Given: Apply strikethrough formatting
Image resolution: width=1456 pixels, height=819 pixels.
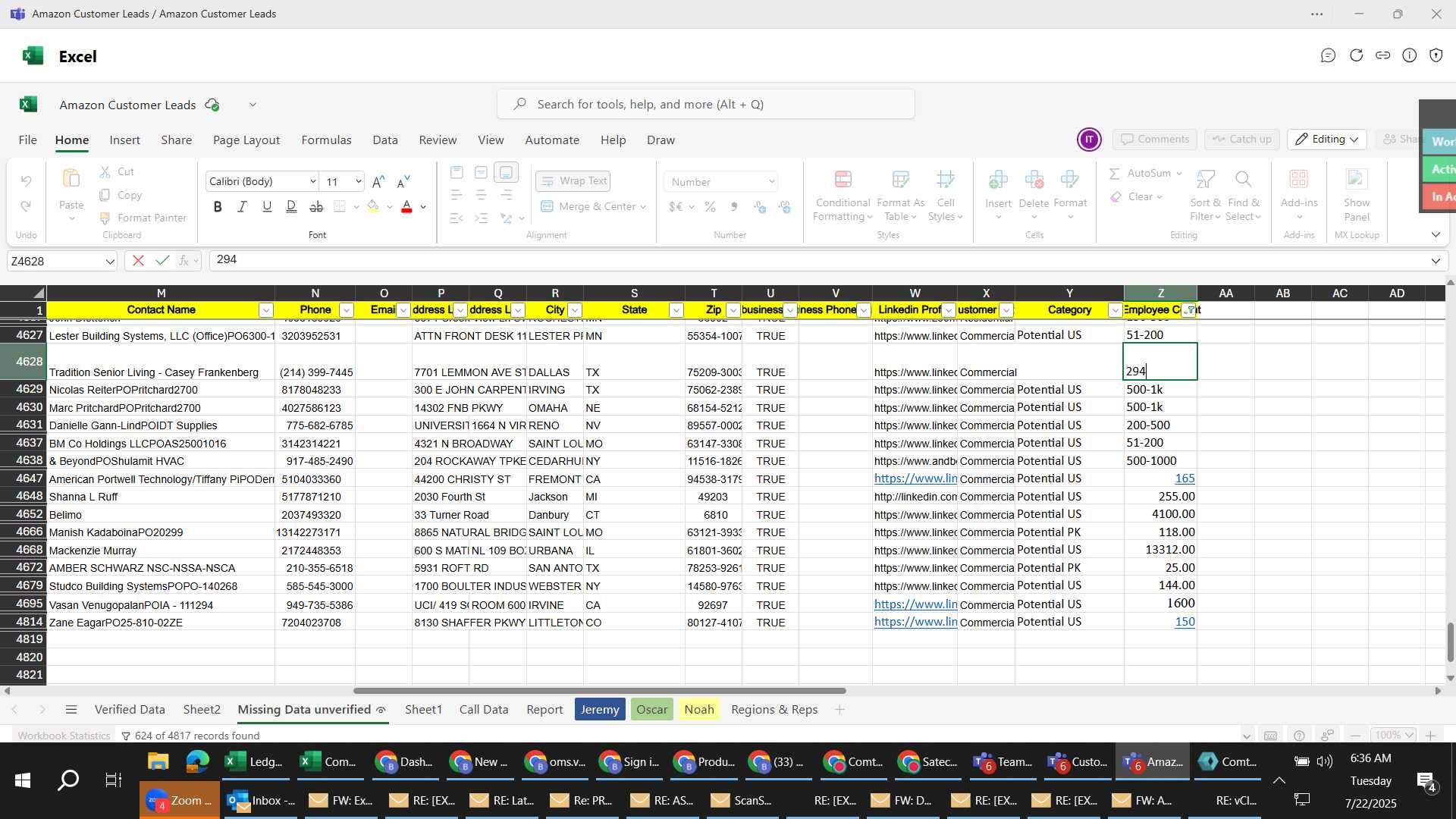Looking at the screenshot, I should click(x=316, y=206).
